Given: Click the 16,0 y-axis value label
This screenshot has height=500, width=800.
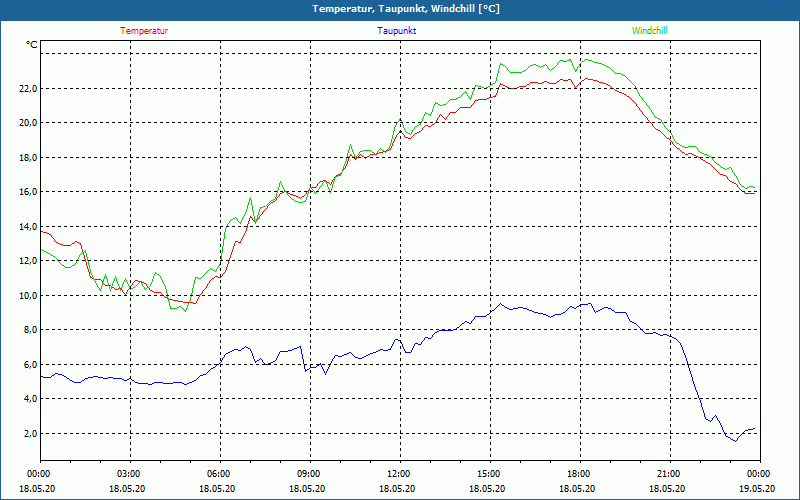Looking at the screenshot, I should point(26,192).
